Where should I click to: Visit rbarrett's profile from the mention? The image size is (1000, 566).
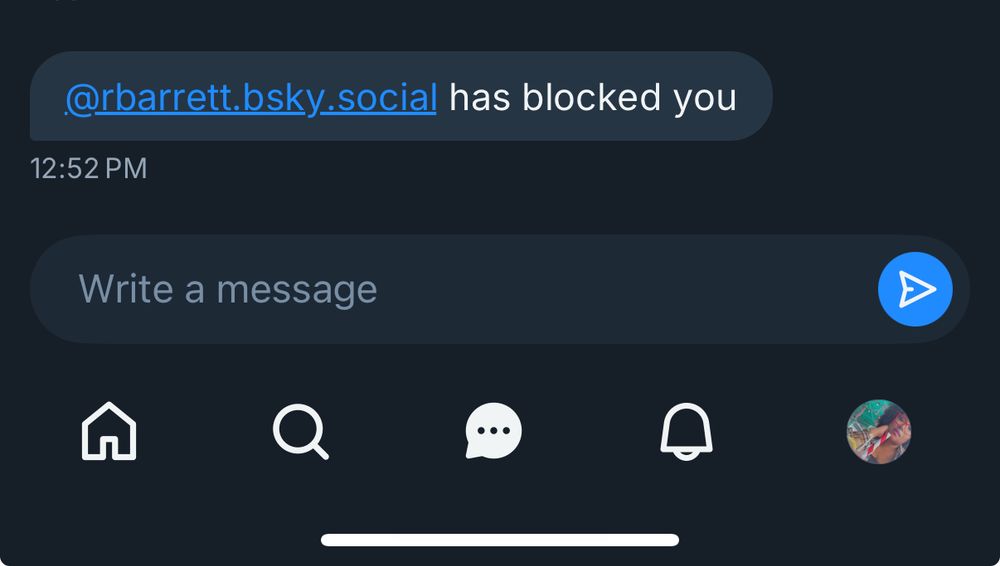pos(251,98)
